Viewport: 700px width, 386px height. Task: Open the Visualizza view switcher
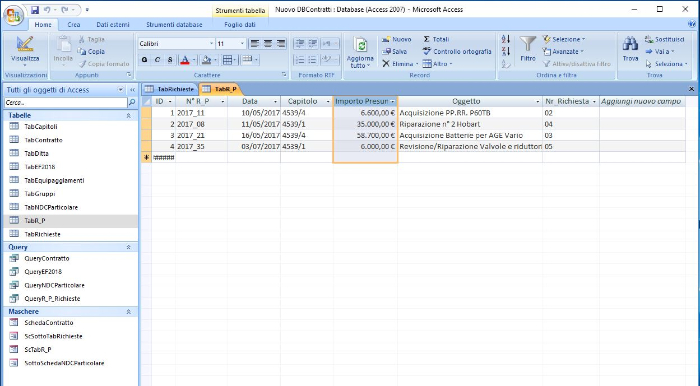pyautogui.click(x=25, y=51)
